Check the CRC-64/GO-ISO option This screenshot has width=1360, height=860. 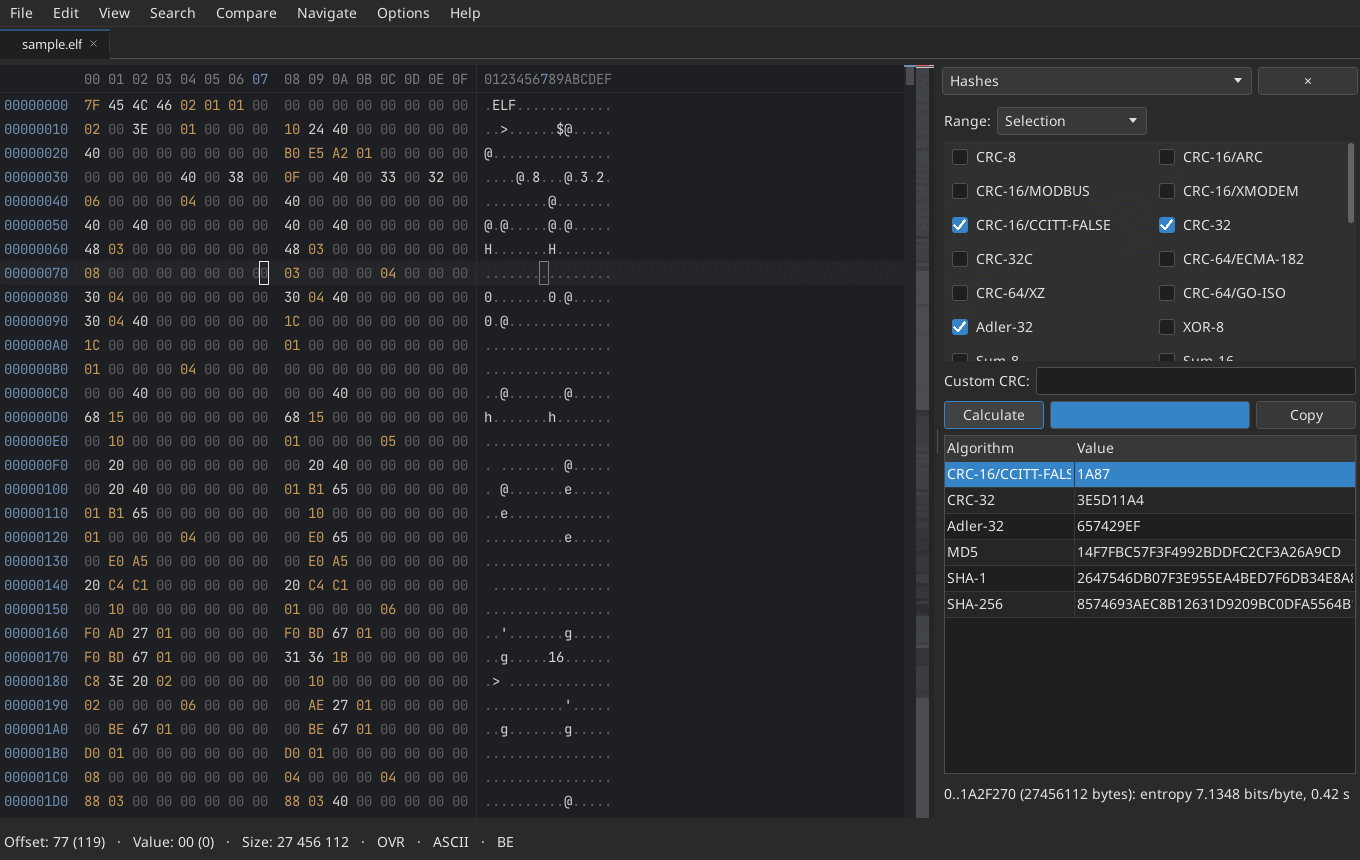pyautogui.click(x=1167, y=293)
